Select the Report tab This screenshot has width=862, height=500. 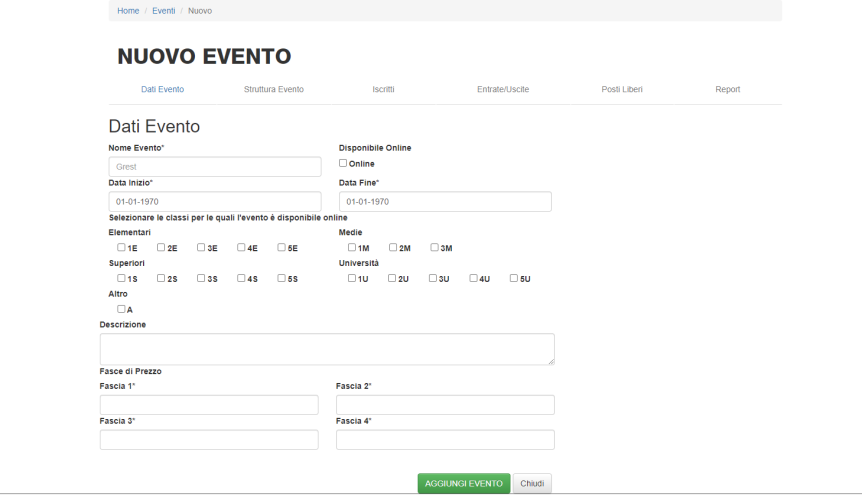(x=727, y=90)
